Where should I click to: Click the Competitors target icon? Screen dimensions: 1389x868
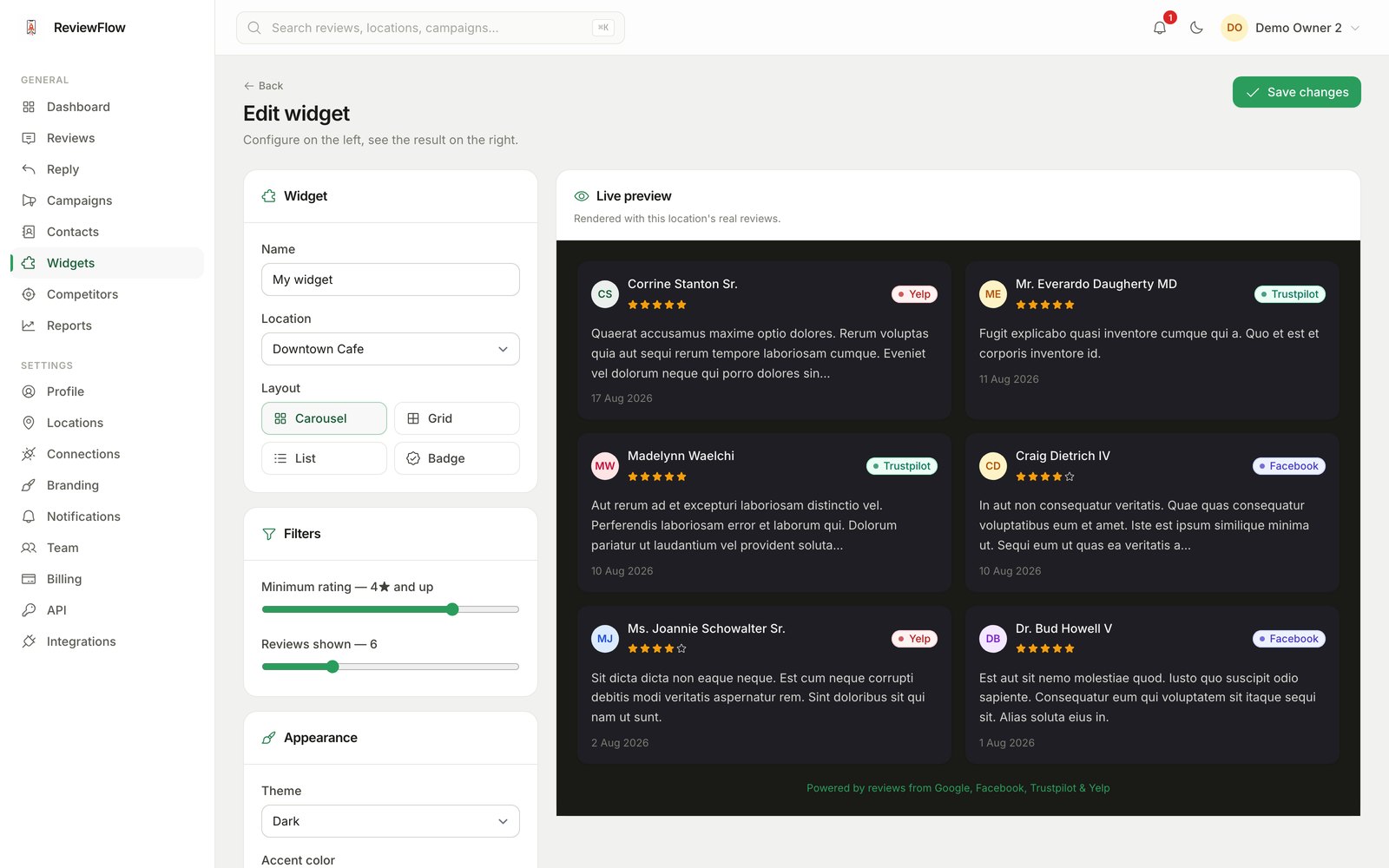29,294
